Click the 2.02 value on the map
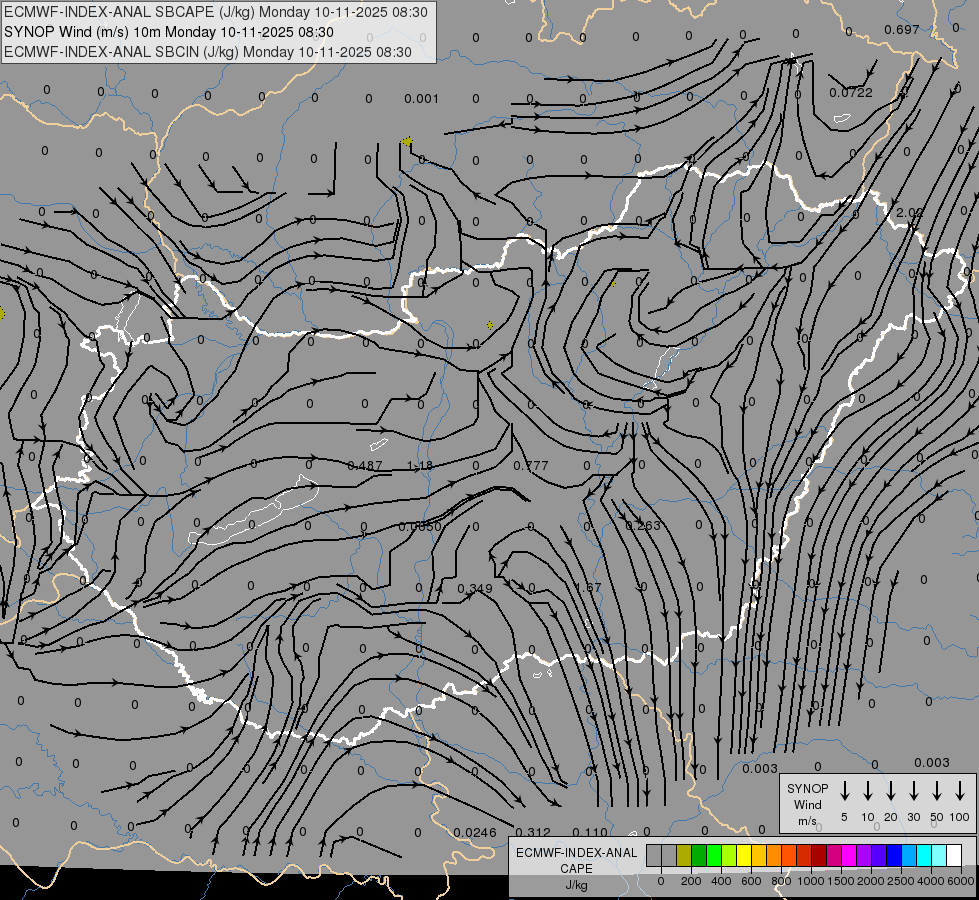The width and height of the screenshot is (979, 900). point(908,212)
